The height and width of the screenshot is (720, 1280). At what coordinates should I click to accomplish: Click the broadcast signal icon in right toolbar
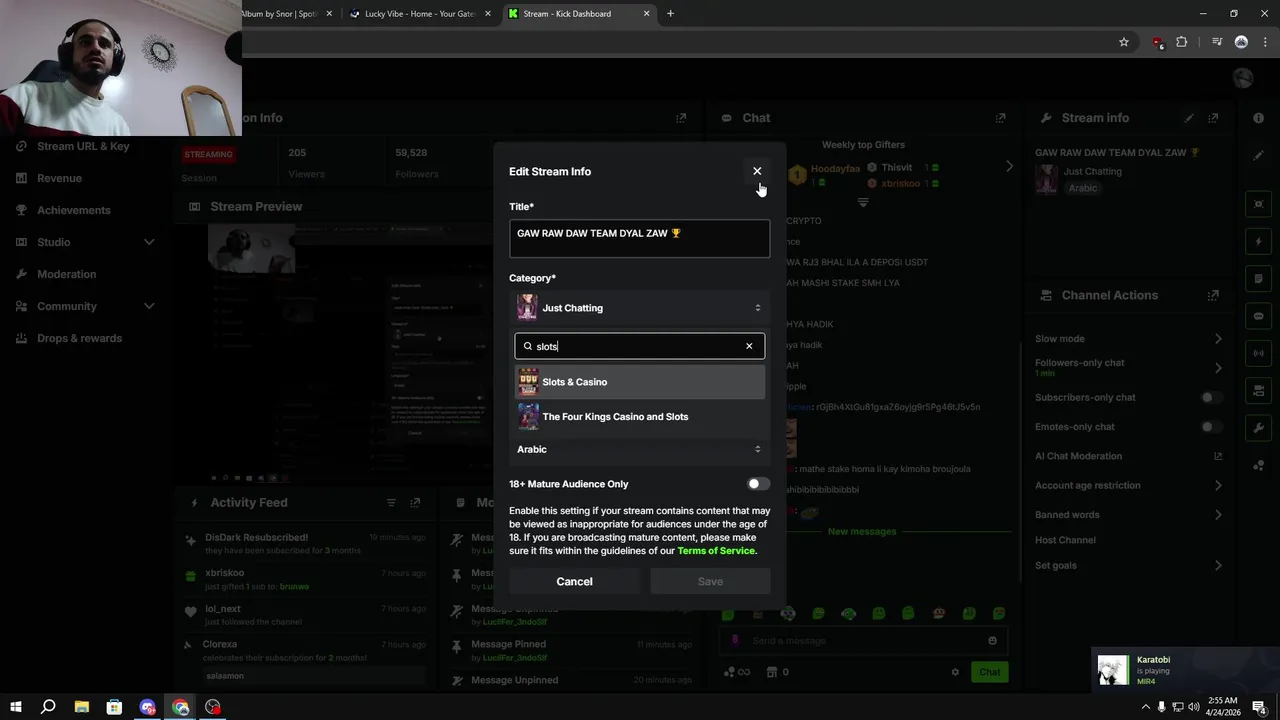pyautogui.click(x=1258, y=353)
